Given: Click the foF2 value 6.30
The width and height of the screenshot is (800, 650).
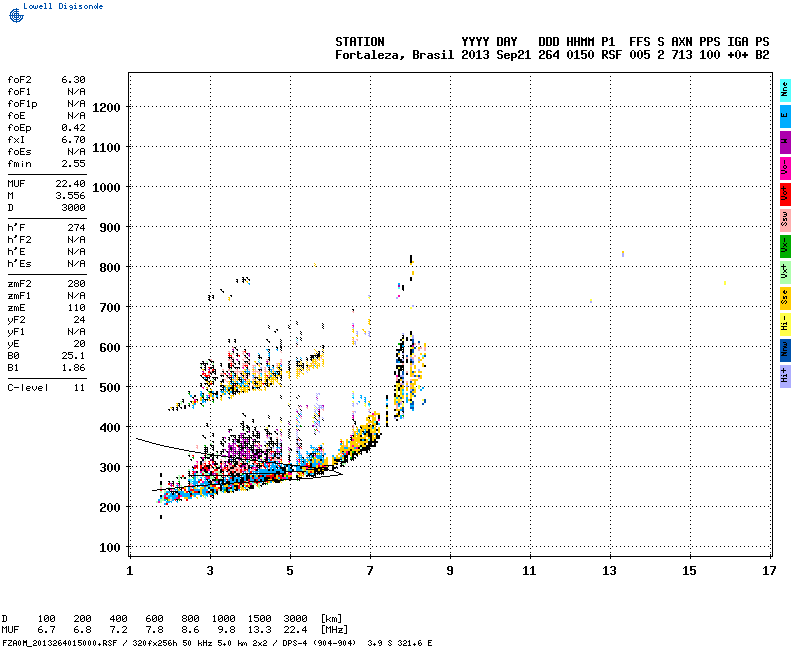Looking at the screenshot, I should (73, 80).
